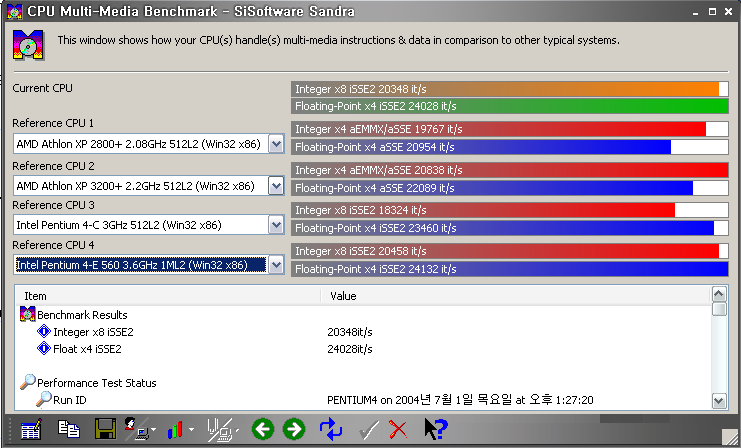Screen dimensions: 741x448
Task: Click the colored bar chart icon
Action: 175,429
